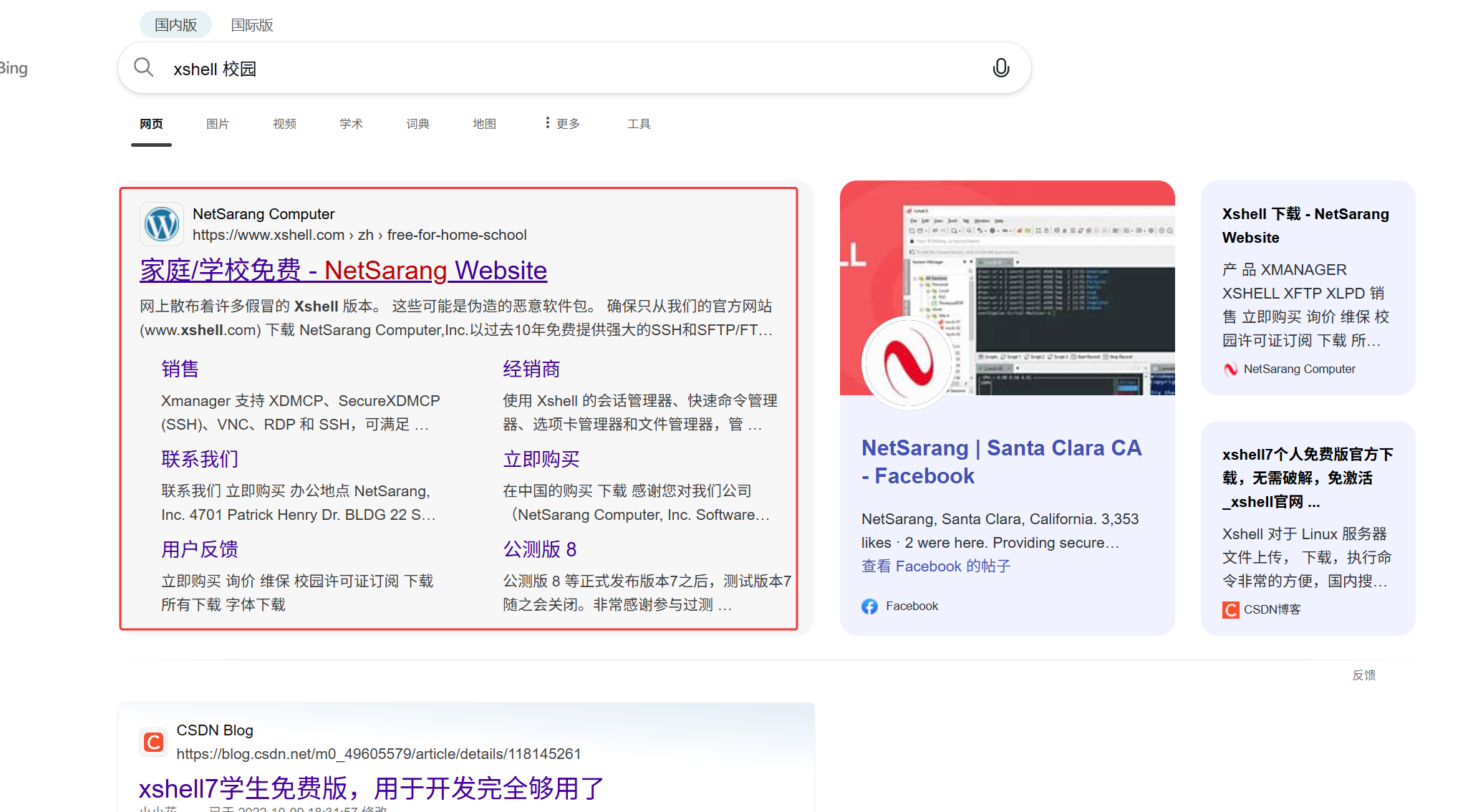Switch to 国际版 search mode

(252, 25)
